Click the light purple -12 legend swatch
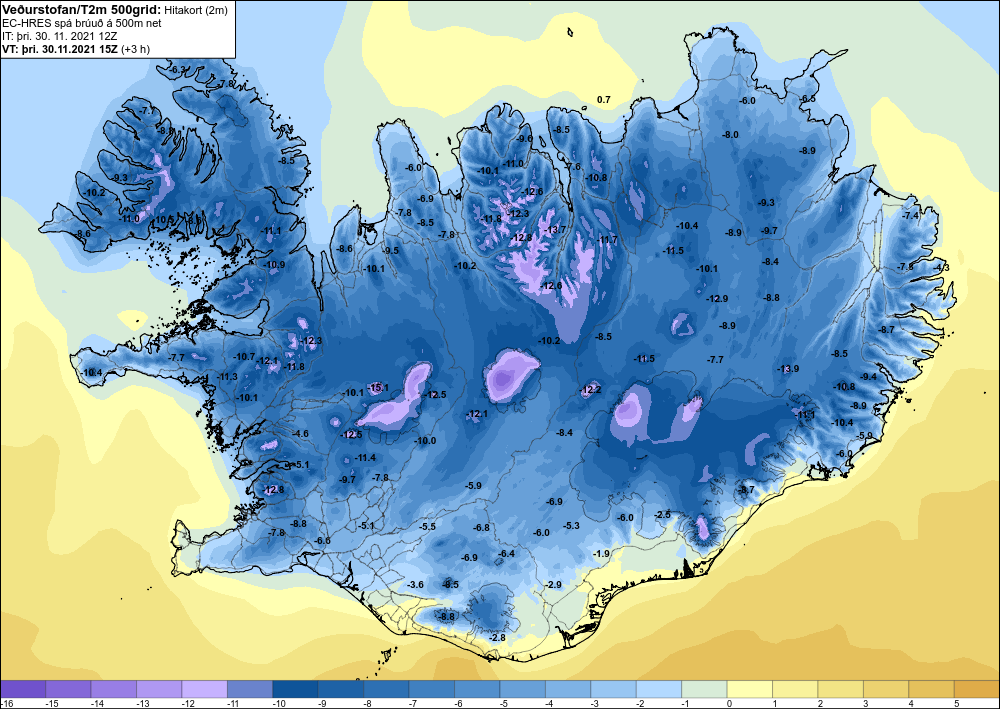The width and height of the screenshot is (1000, 709). (205, 689)
